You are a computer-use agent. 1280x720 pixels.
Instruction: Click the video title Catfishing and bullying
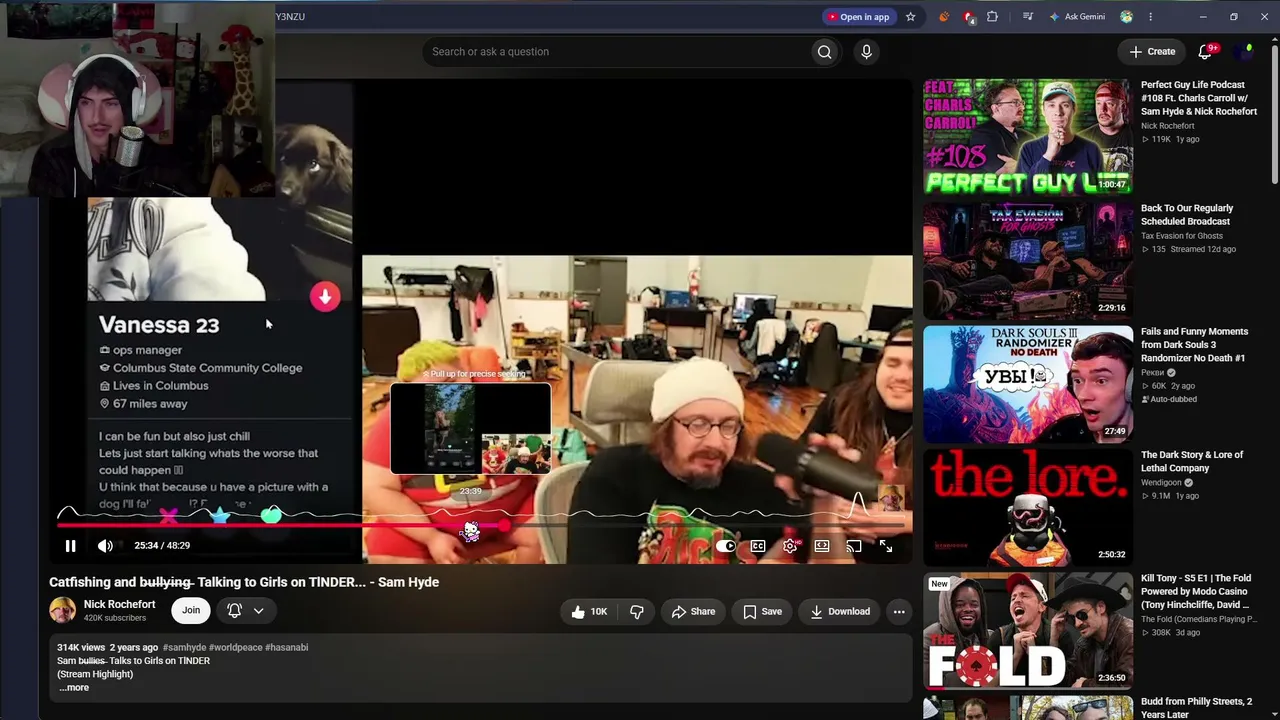click(x=244, y=582)
